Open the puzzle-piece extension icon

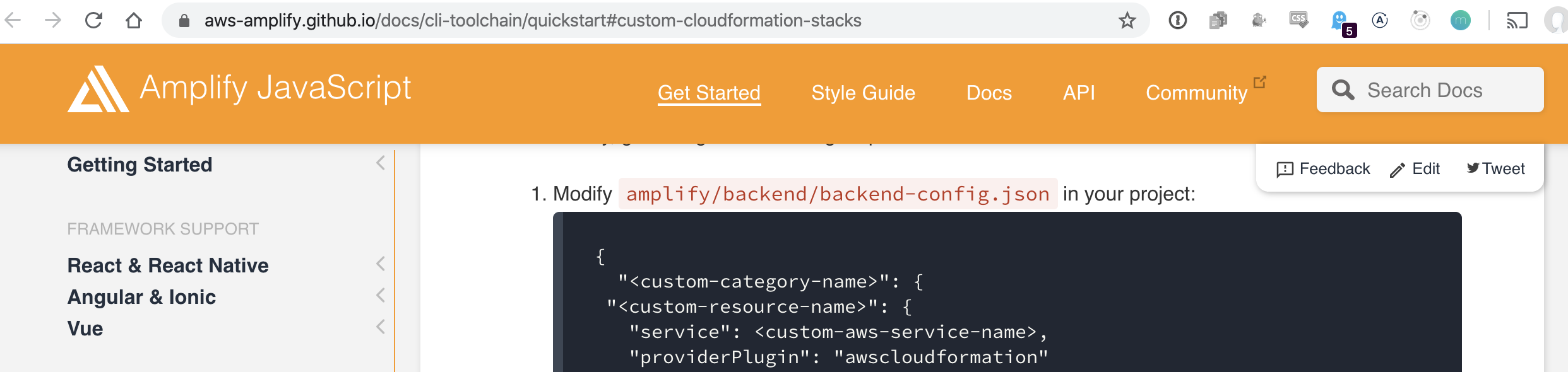[x=1259, y=21]
